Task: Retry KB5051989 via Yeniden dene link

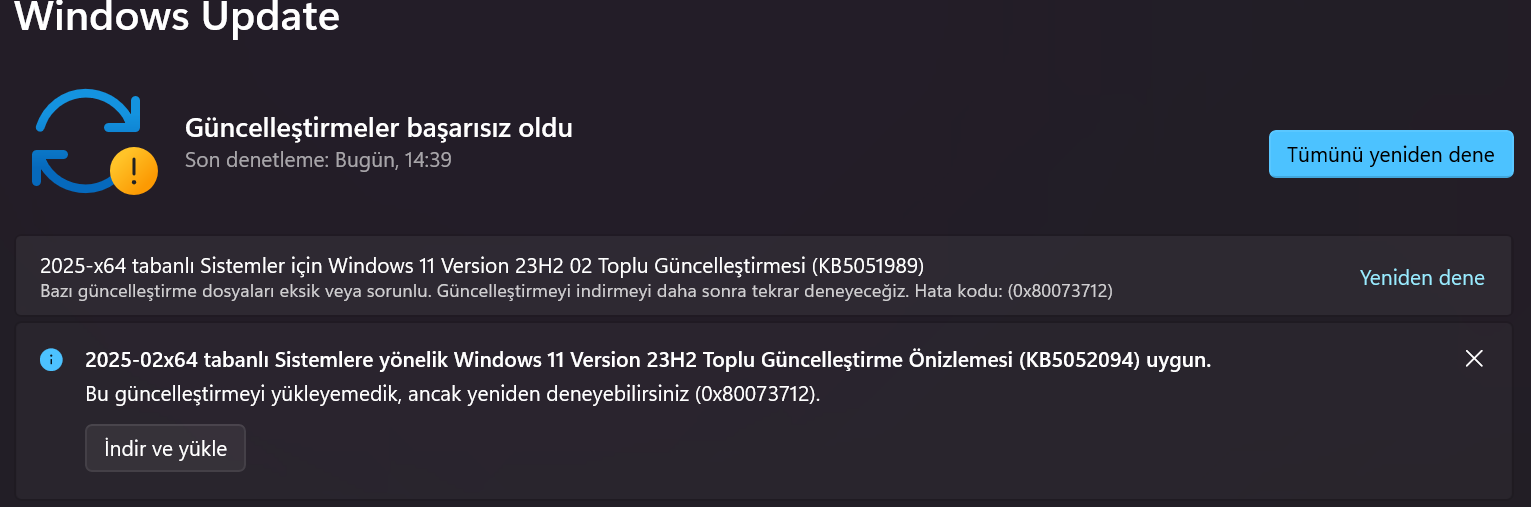Action: click(1422, 278)
